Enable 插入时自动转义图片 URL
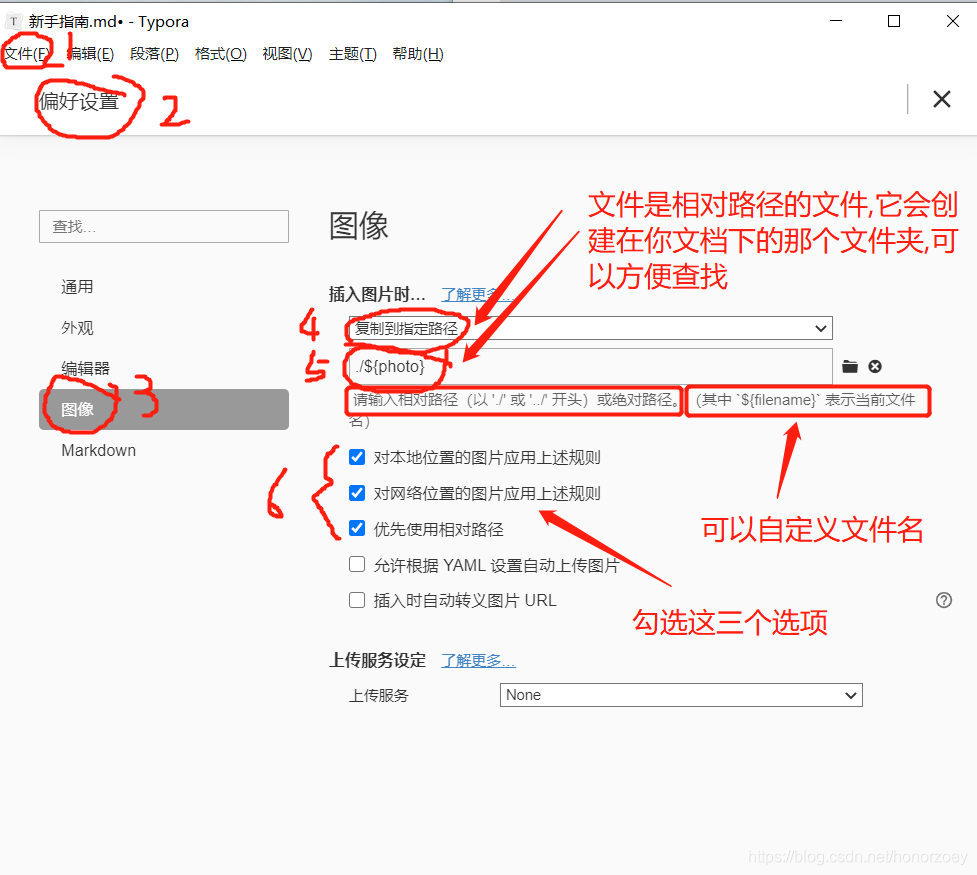The height and width of the screenshot is (875, 977). 357,599
